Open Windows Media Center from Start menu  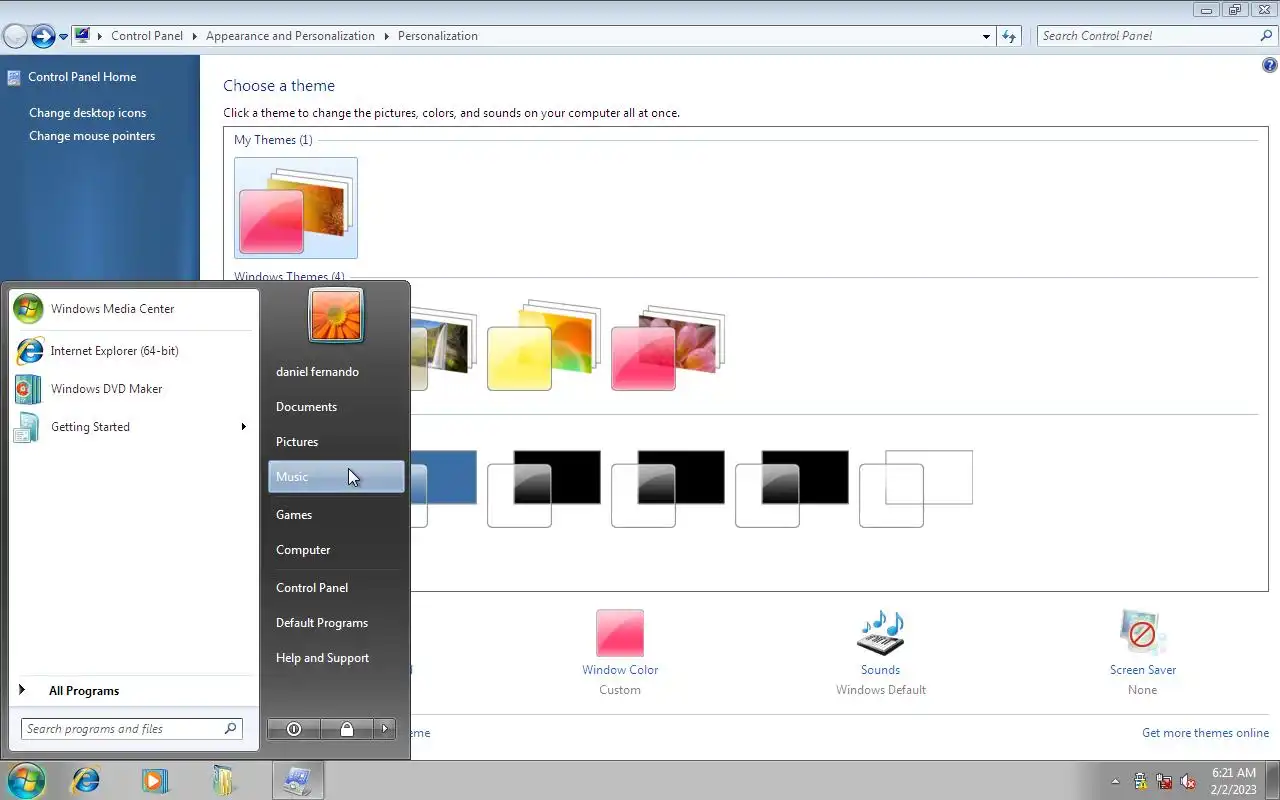point(134,309)
